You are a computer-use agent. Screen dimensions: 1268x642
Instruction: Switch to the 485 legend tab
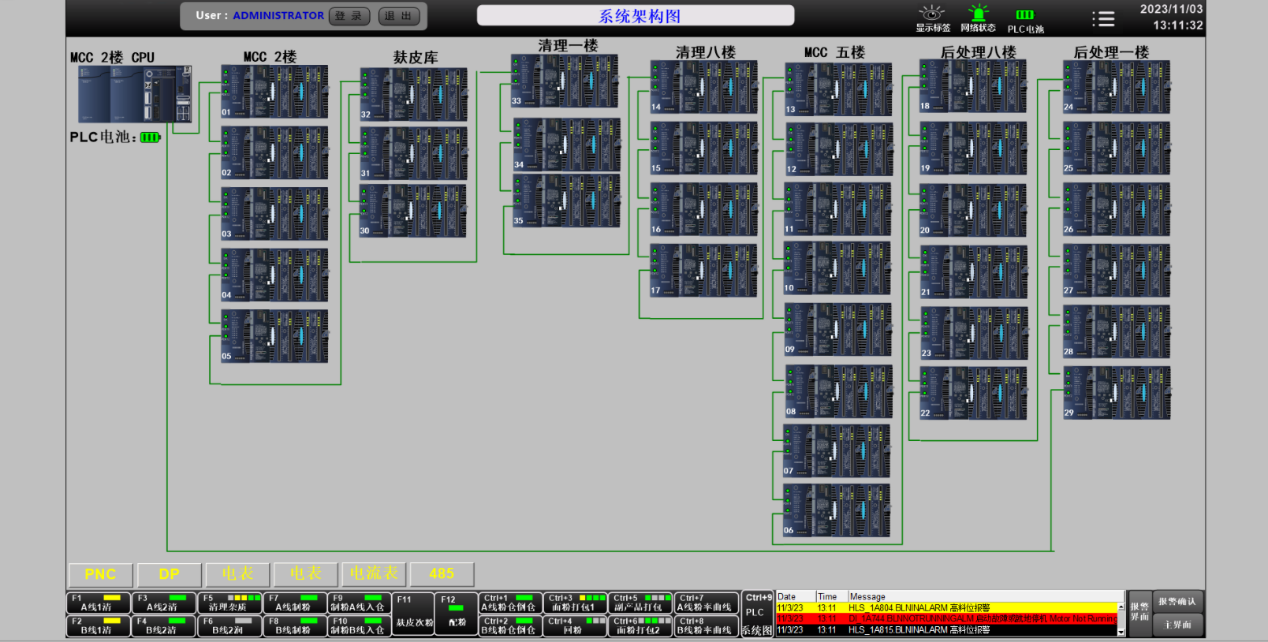[441, 574]
